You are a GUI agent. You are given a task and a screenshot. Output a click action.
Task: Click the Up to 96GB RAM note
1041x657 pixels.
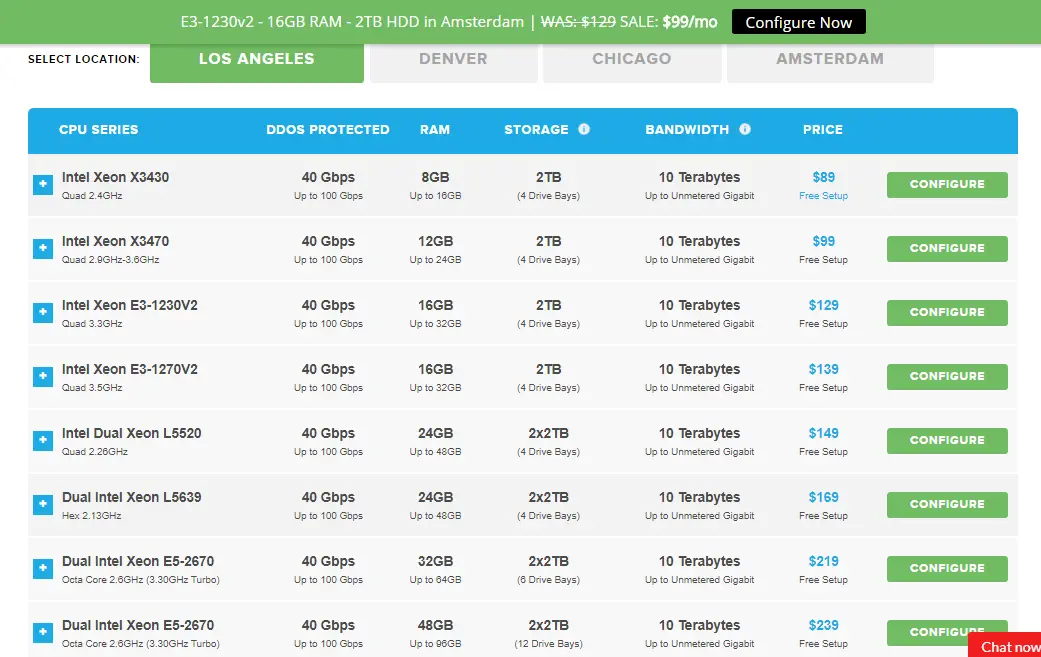pyautogui.click(x=436, y=644)
